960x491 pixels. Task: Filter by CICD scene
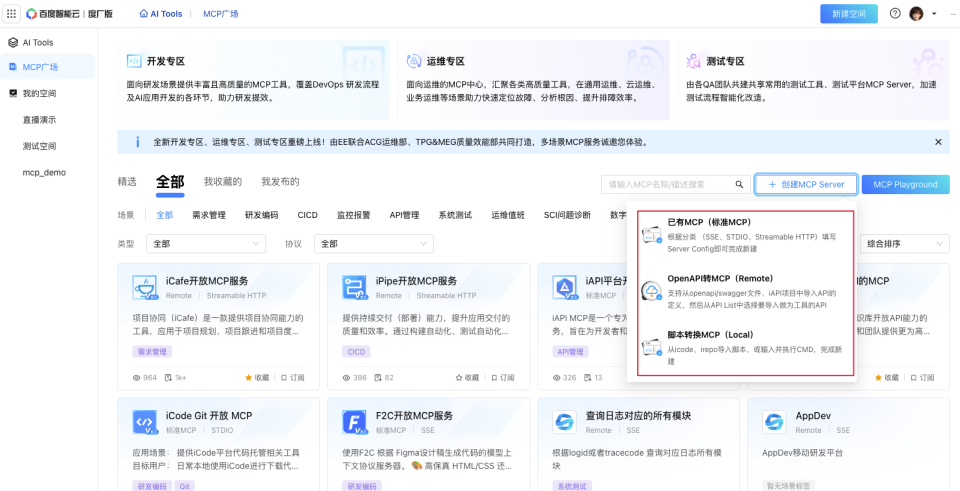coord(307,215)
